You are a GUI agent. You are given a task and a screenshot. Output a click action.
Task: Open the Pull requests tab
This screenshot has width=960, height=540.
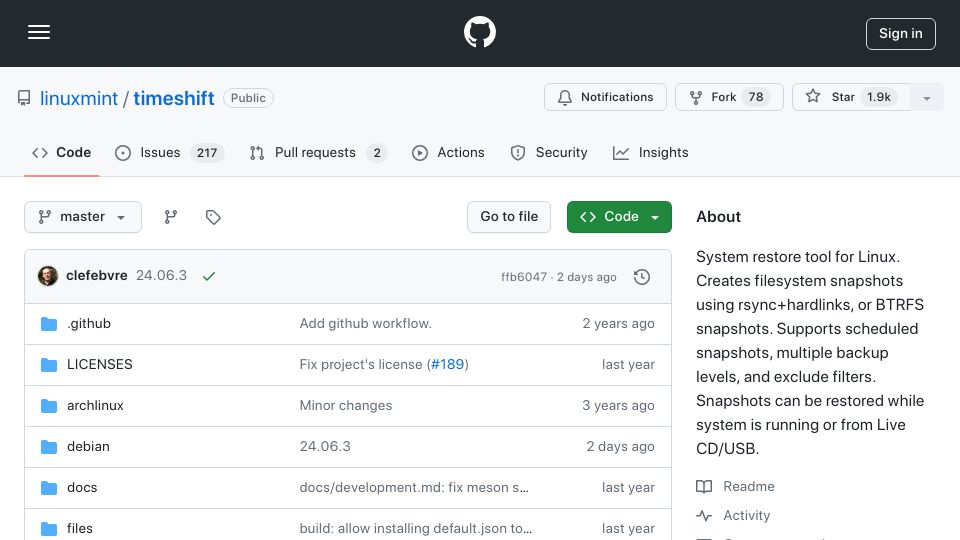(318, 152)
